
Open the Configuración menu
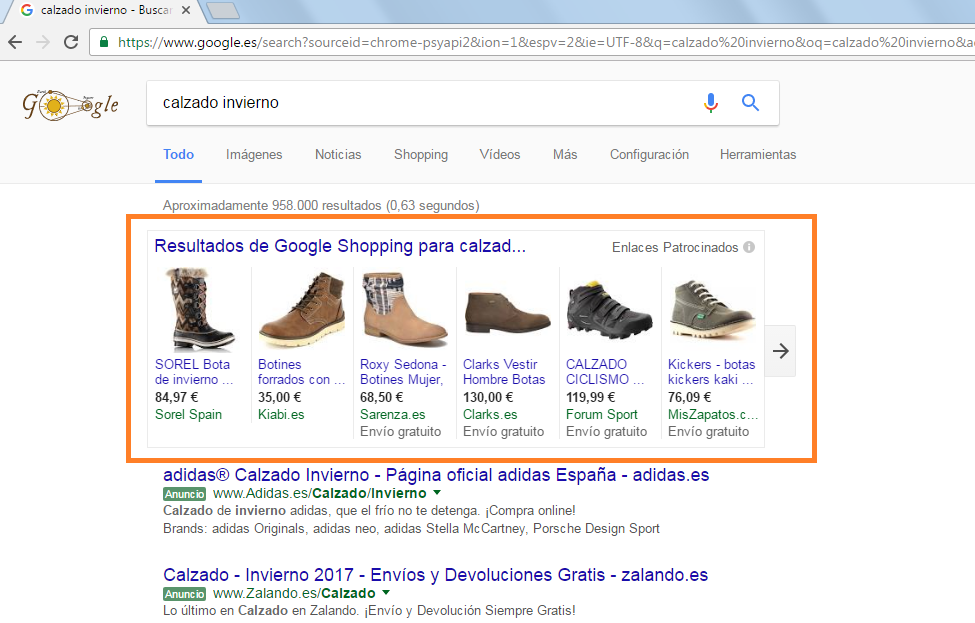click(x=649, y=154)
